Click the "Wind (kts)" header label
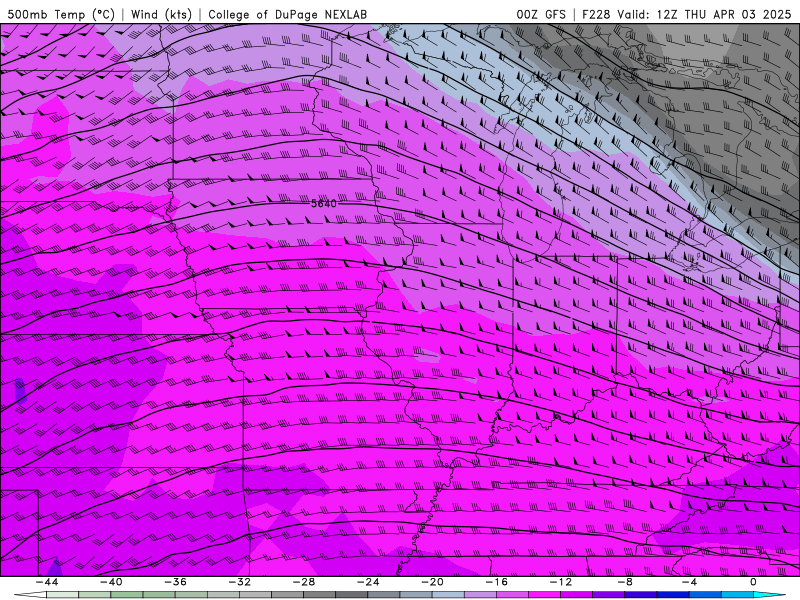Viewport: 800px width, 600px height. pyautogui.click(x=161, y=14)
